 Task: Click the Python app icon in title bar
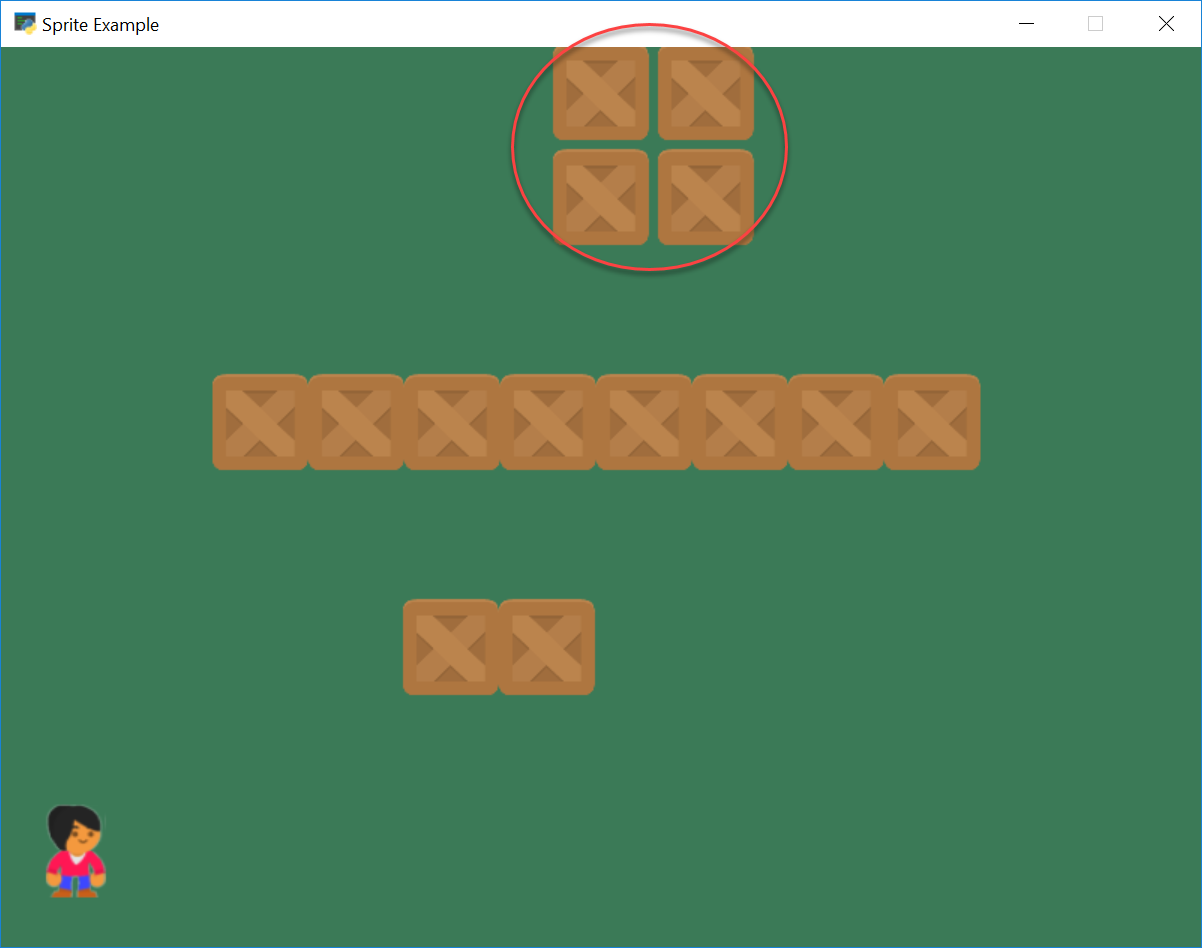point(25,24)
